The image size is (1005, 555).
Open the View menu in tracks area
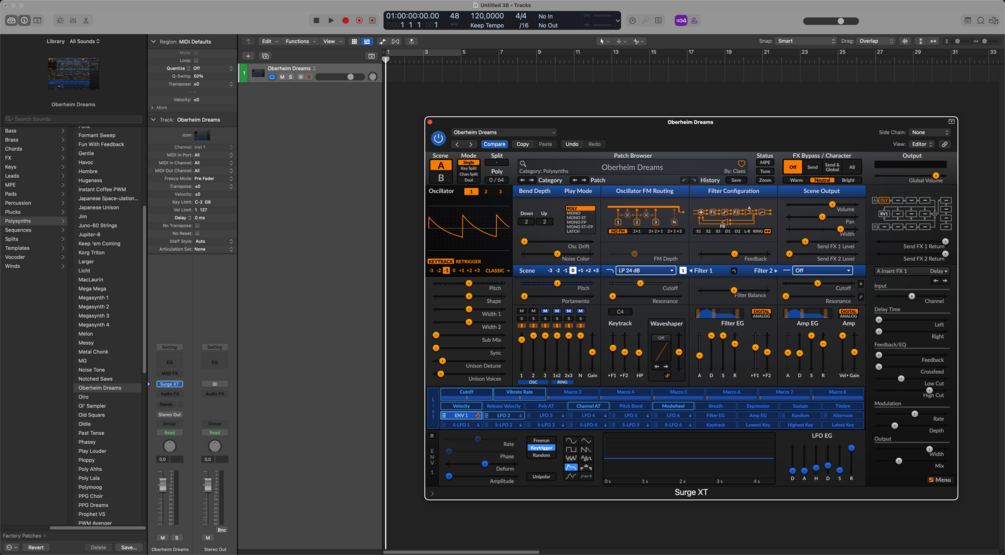pyautogui.click(x=331, y=41)
